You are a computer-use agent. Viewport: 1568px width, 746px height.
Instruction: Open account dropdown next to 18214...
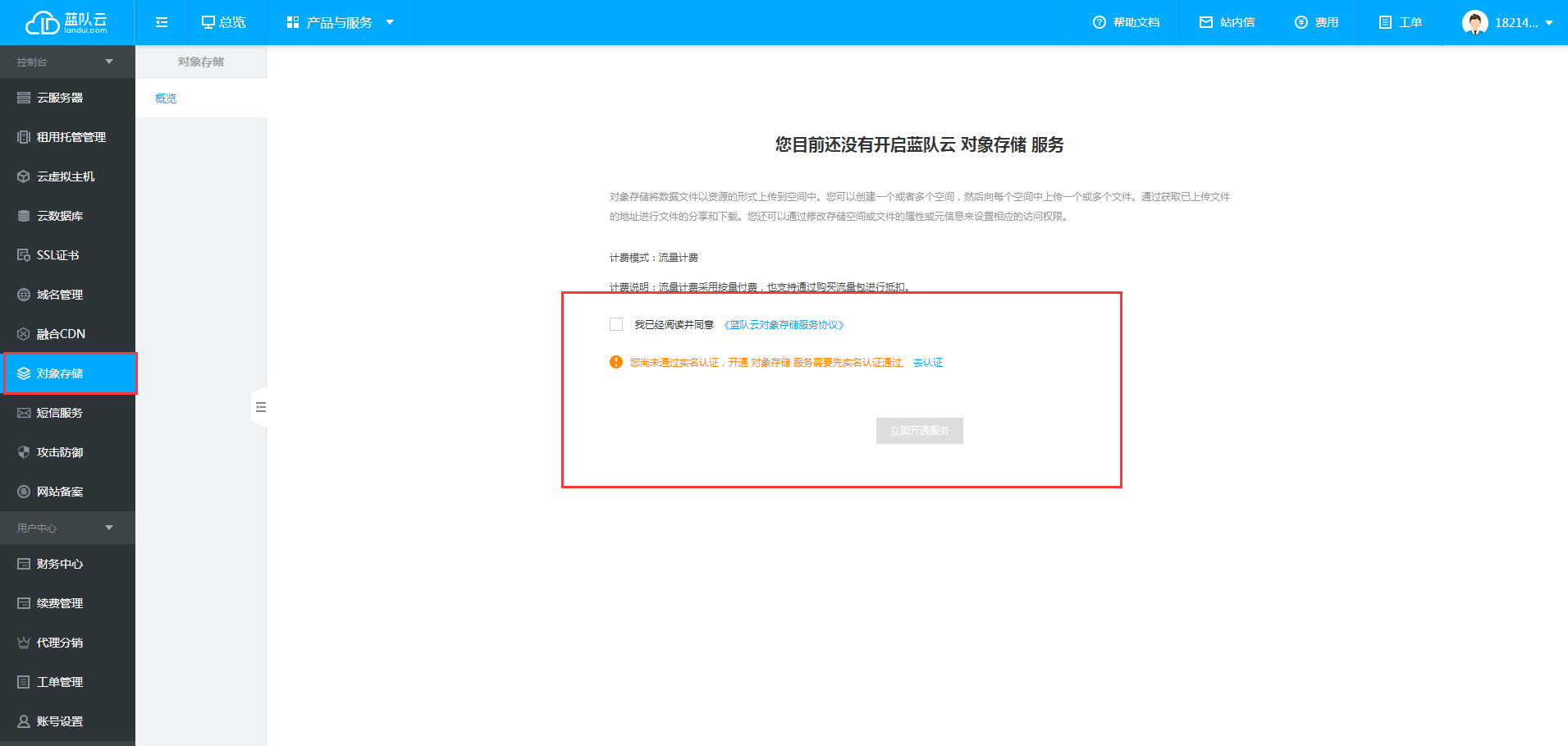click(x=1548, y=23)
